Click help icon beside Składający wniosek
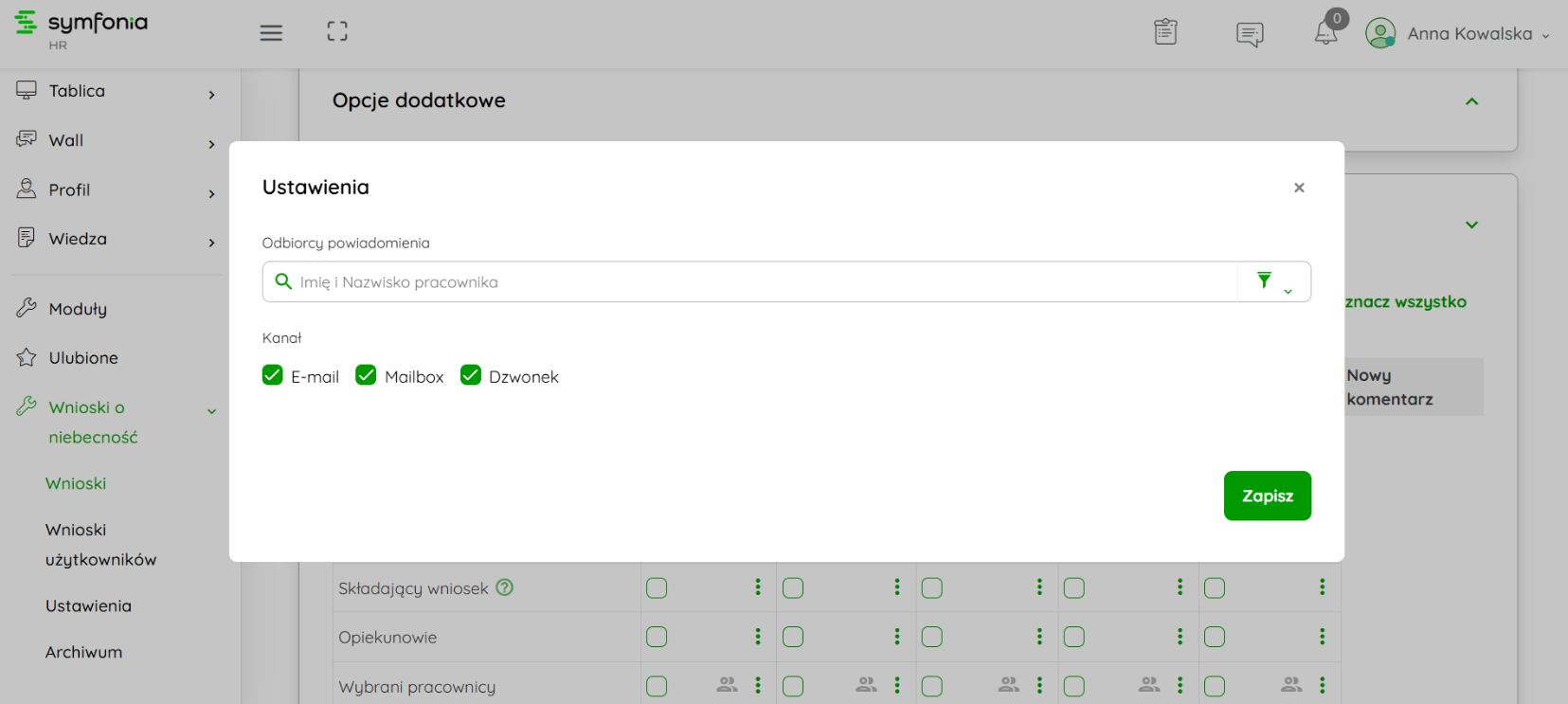This screenshot has width=1568, height=704. tap(505, 587)
